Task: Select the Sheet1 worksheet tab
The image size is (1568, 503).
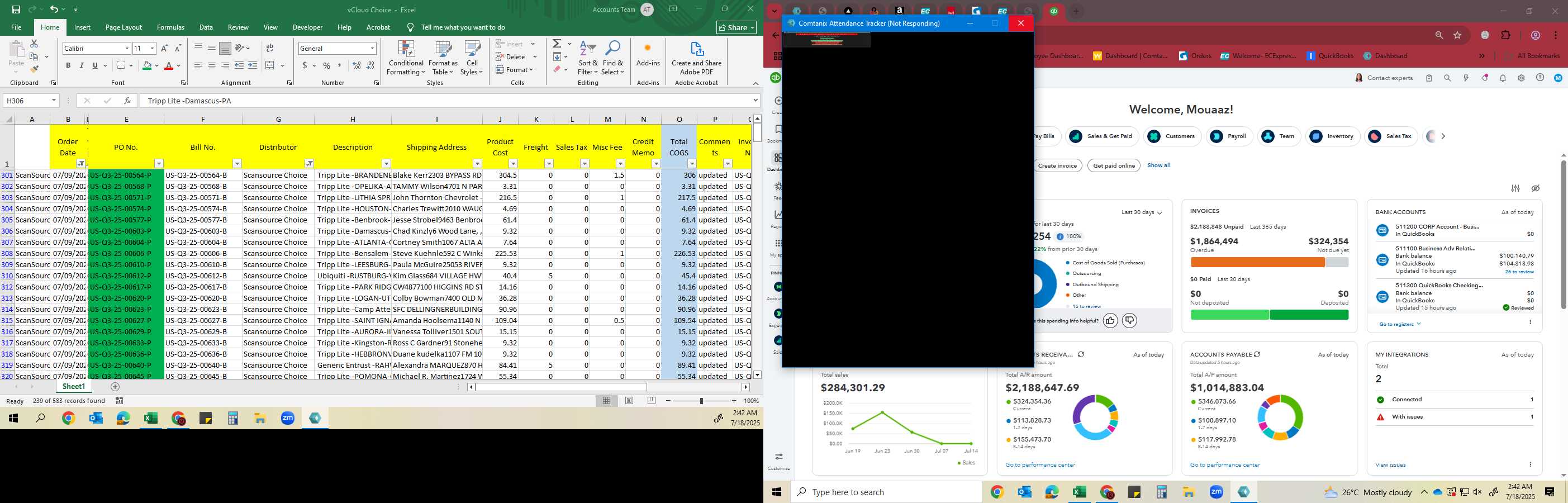Action: click(74, 387)
